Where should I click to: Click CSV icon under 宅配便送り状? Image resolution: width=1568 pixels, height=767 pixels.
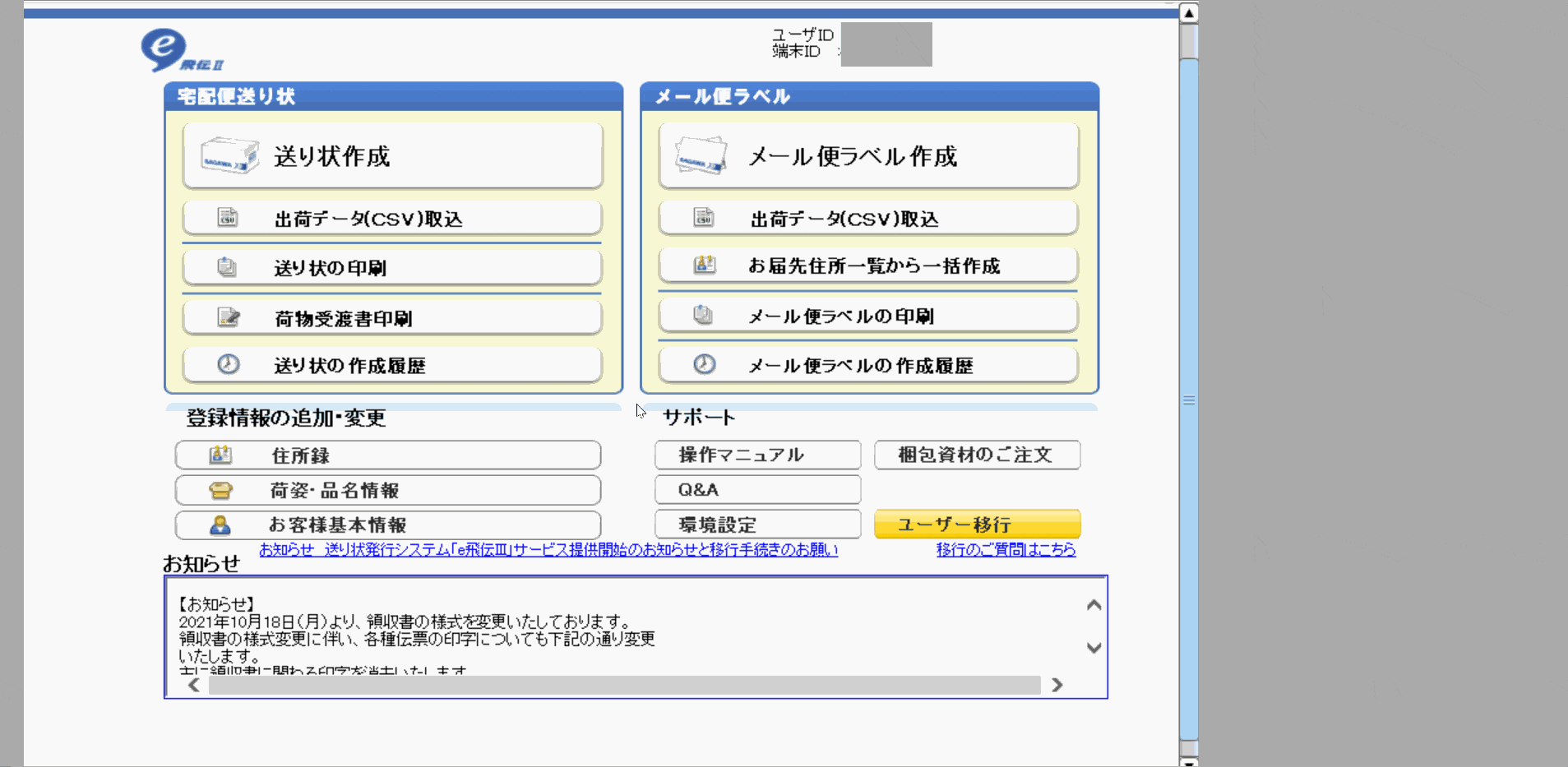tap(227, 218)
